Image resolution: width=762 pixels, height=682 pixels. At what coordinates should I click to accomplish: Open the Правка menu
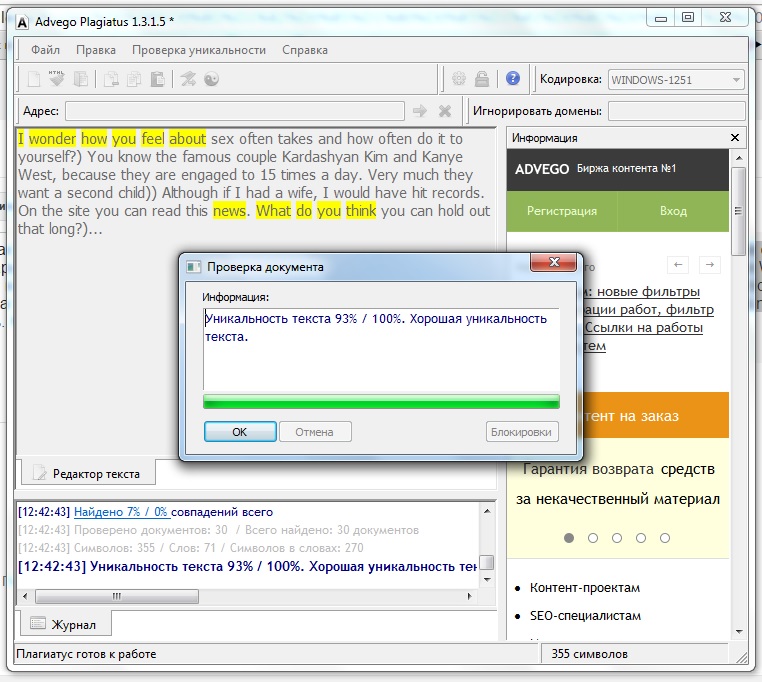click(x=96, y=50)
